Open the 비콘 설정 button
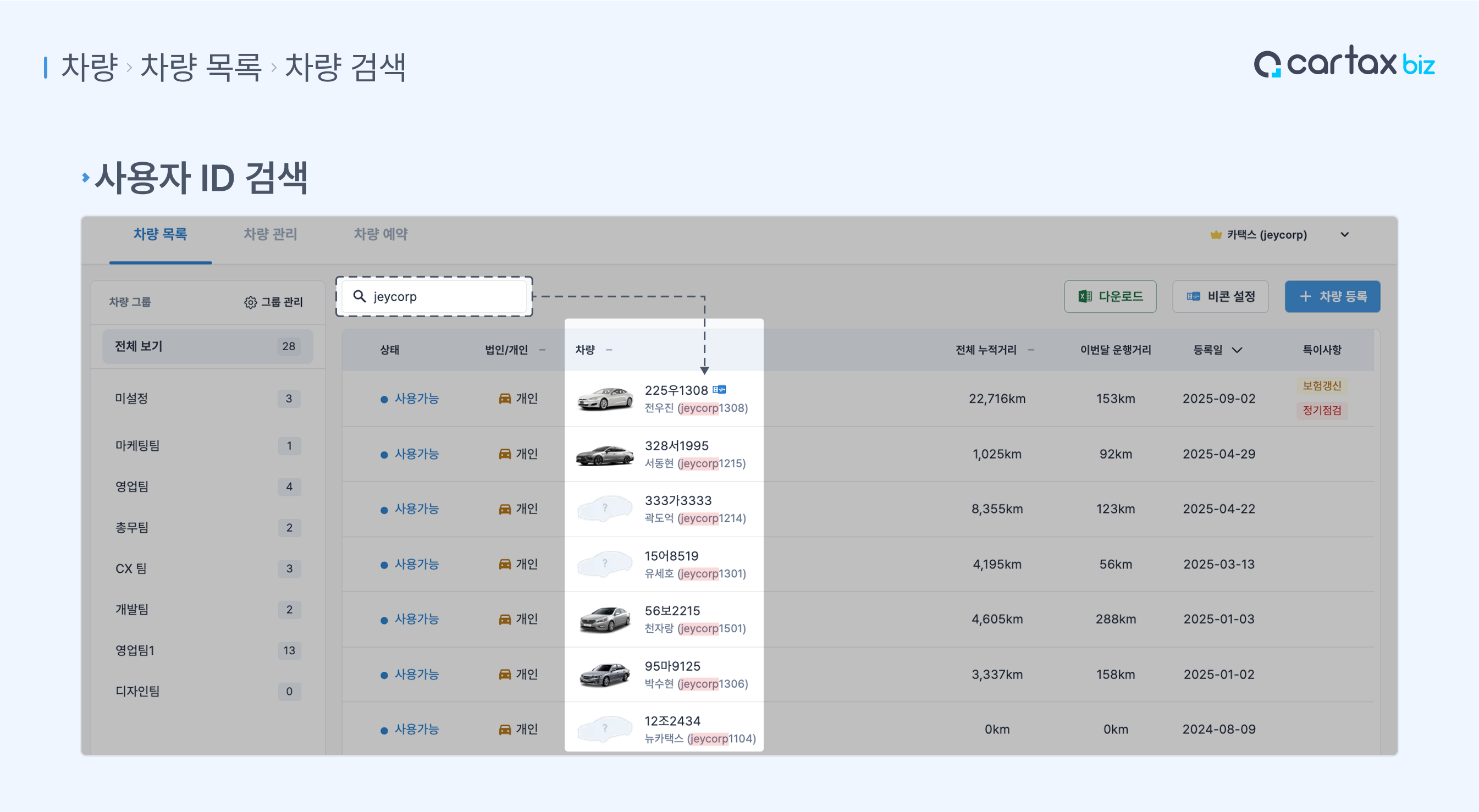1479x812 pixels. coord(1220,296)
